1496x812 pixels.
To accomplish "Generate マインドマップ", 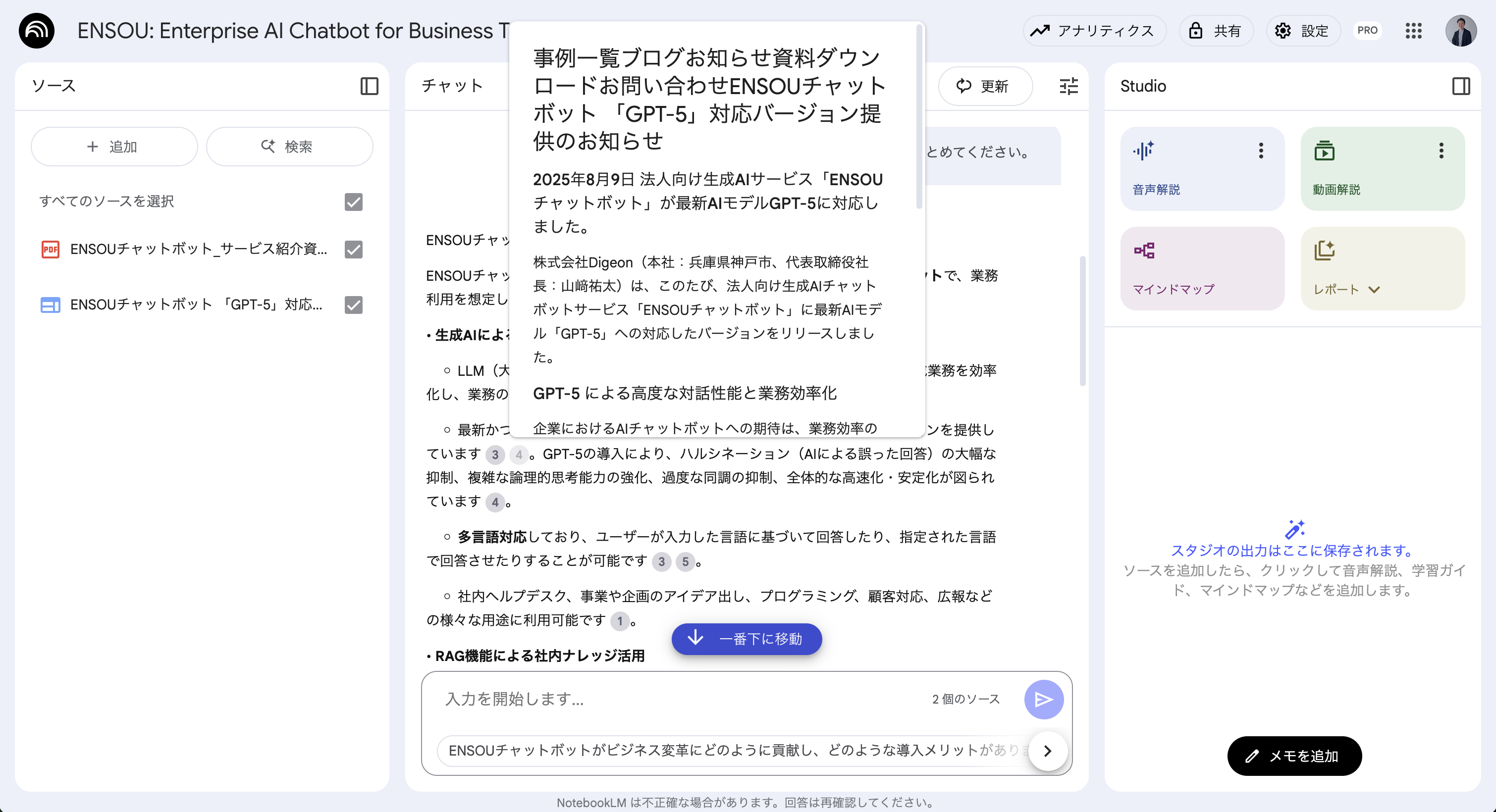I will click(x=1202, y=269).
